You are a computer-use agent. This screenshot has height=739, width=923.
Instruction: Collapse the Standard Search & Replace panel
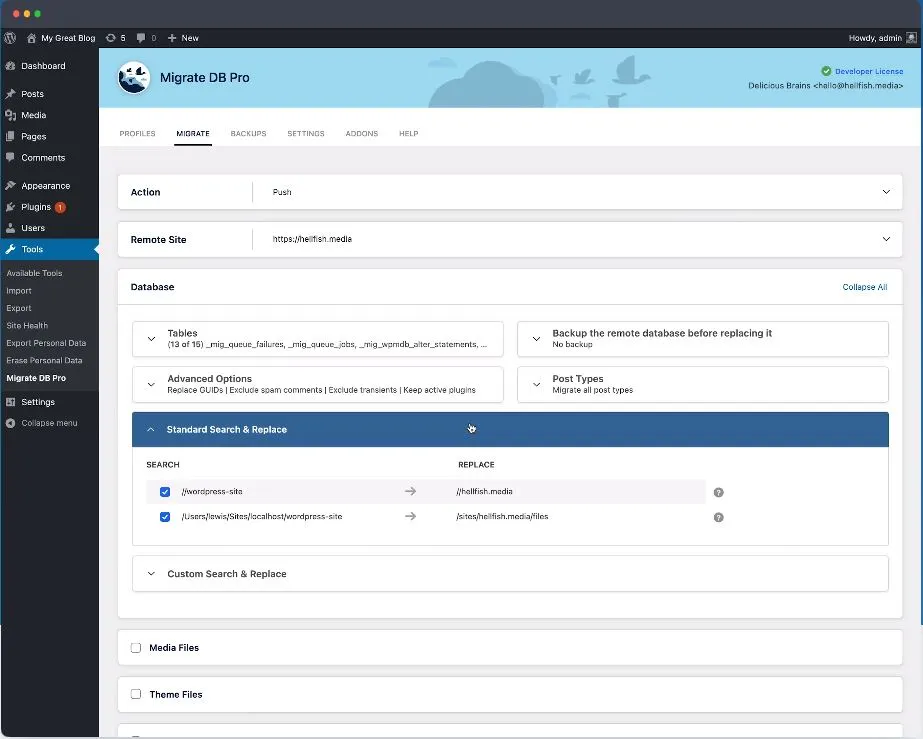151,428
